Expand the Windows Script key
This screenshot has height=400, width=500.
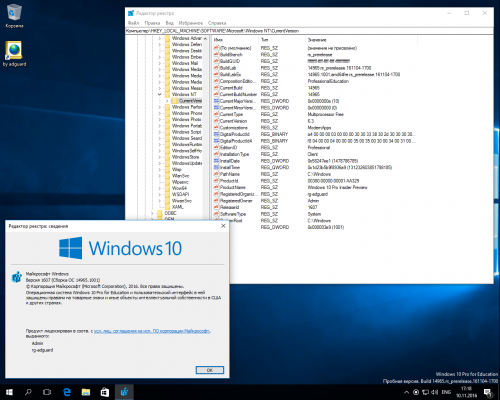point(160,132)
